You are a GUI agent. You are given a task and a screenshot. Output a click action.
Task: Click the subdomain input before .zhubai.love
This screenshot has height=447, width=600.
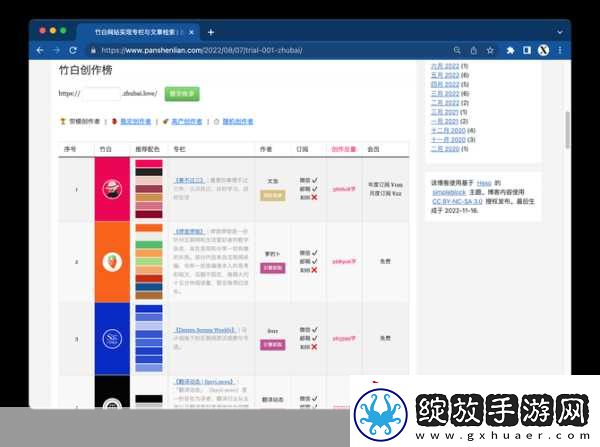pyautogui.click(x=101, y=93)
